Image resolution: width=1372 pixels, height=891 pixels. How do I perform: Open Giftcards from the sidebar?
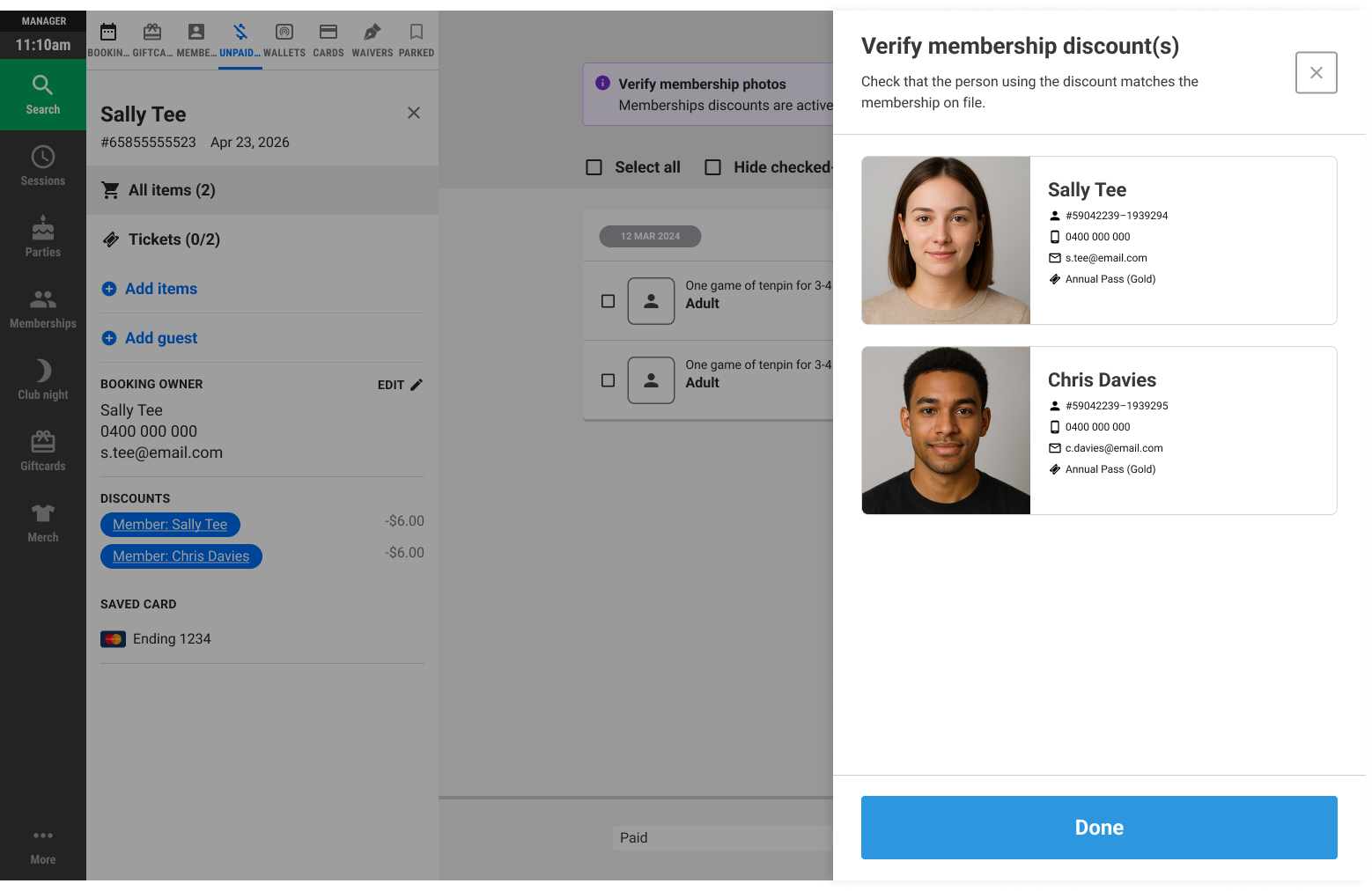click(x=42, y=452)
